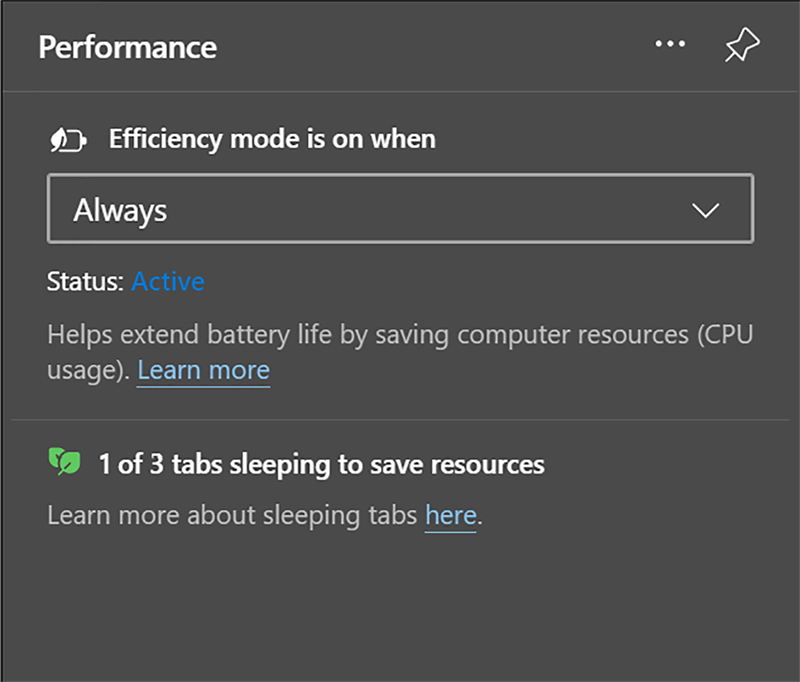Pin the Performance panel
Screen dimensions: 800x682
point(741,46)
